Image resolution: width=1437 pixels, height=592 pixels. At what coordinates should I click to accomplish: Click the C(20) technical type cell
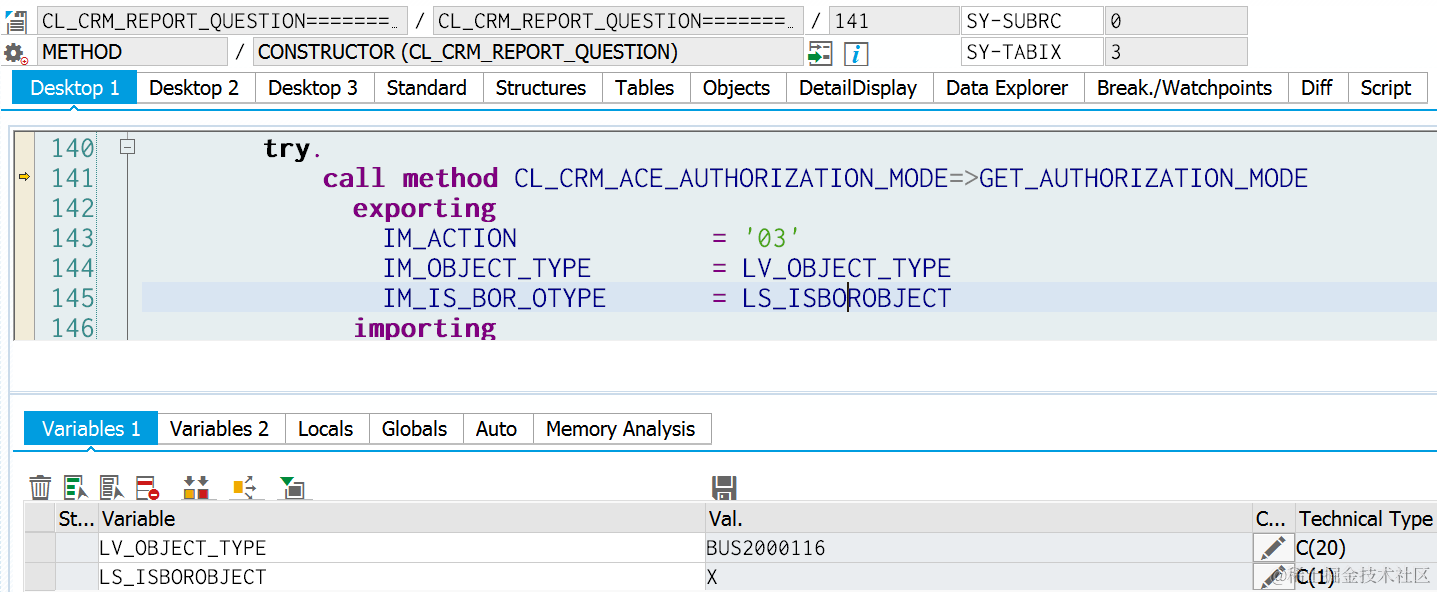(x=1365, y=548)
